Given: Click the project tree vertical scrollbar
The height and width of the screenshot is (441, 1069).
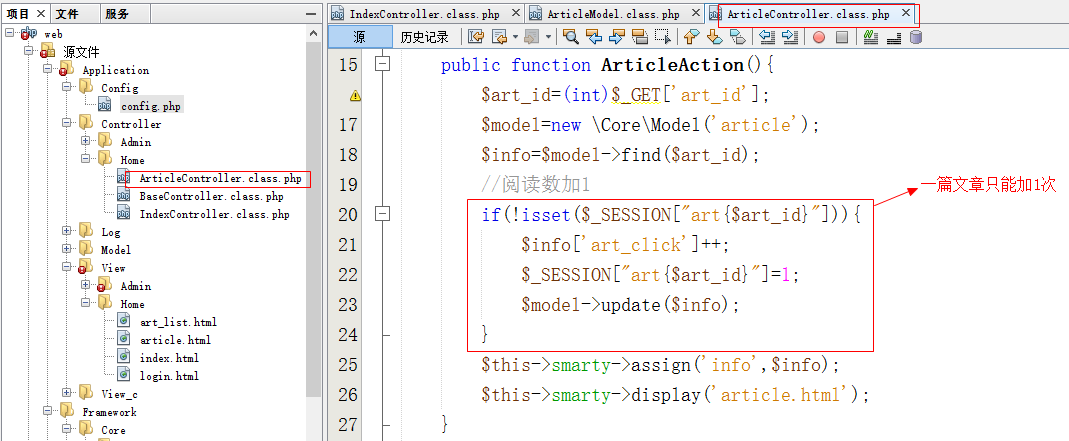Looking at the screenshot, I should [x=313, y=200].
